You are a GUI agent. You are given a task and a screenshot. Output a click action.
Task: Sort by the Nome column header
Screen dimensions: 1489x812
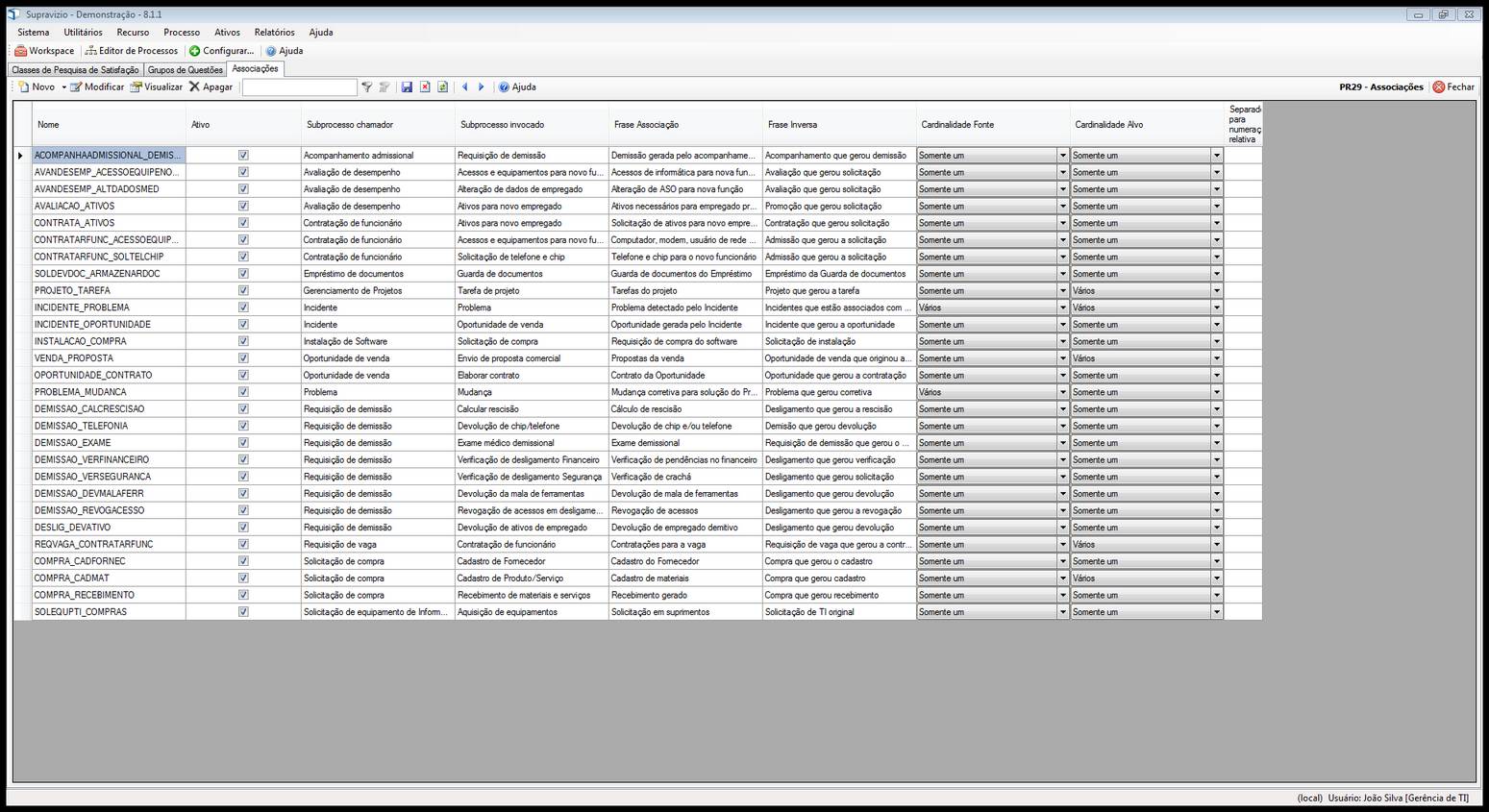109,125
